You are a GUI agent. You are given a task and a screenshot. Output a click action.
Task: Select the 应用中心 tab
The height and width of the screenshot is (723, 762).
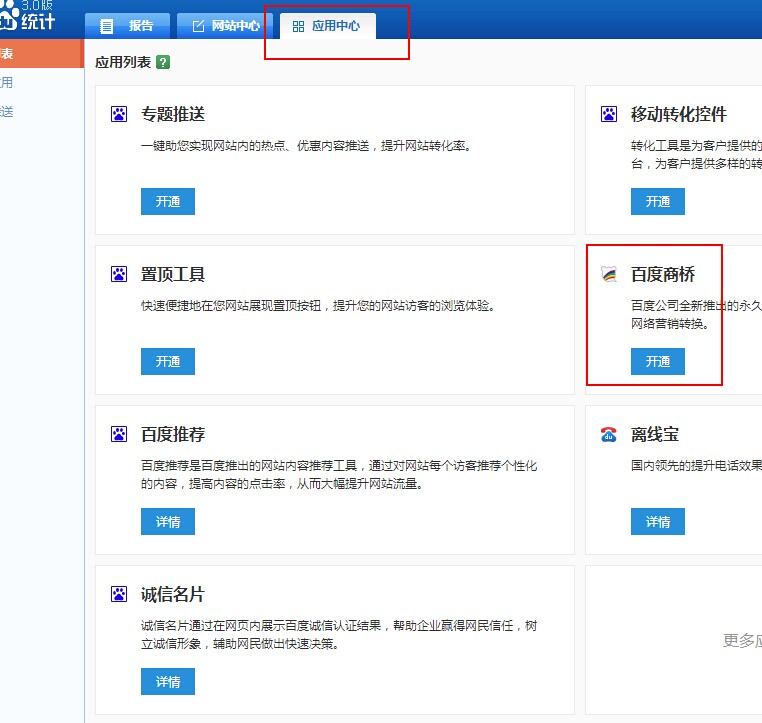pos(326,26)
